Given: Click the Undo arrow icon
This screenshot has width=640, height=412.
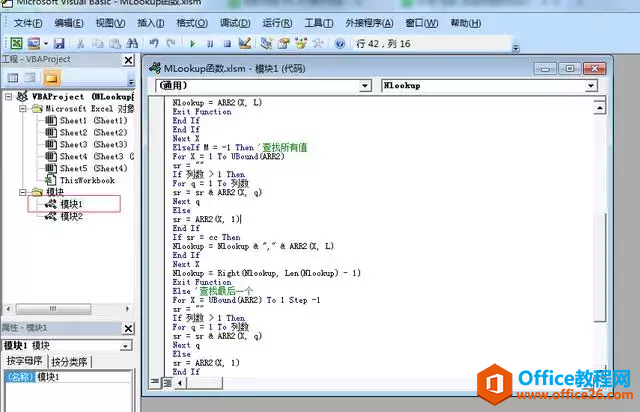Looking at the screenshot, I should pos(154,43).
